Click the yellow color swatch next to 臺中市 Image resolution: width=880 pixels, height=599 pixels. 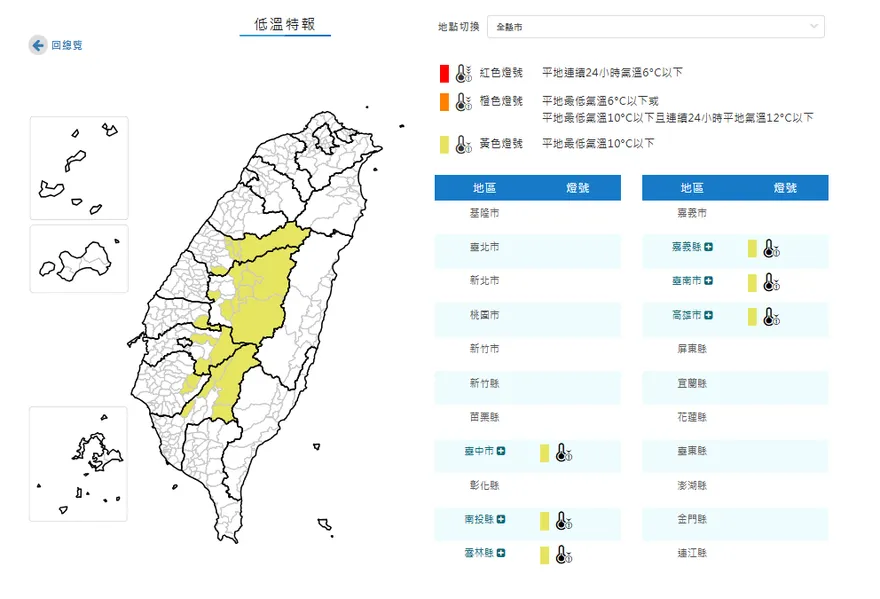point(543,453)
